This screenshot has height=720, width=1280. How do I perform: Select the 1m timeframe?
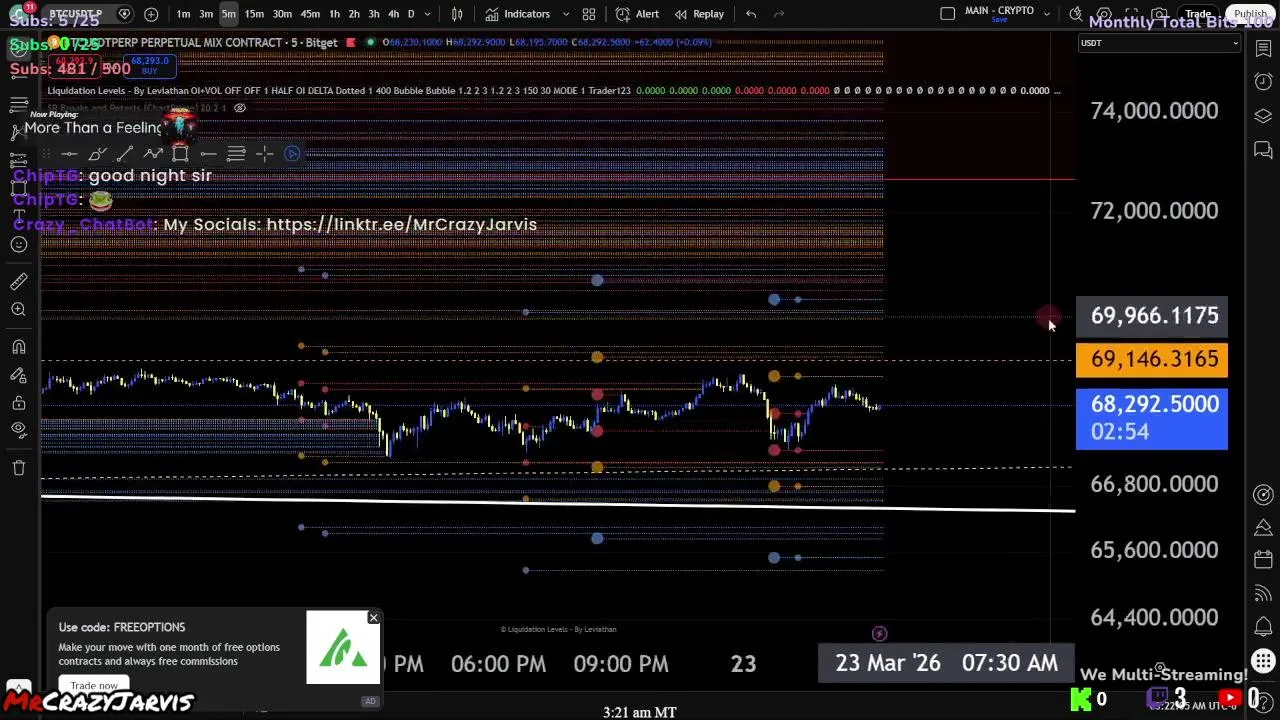coord(184,14)
